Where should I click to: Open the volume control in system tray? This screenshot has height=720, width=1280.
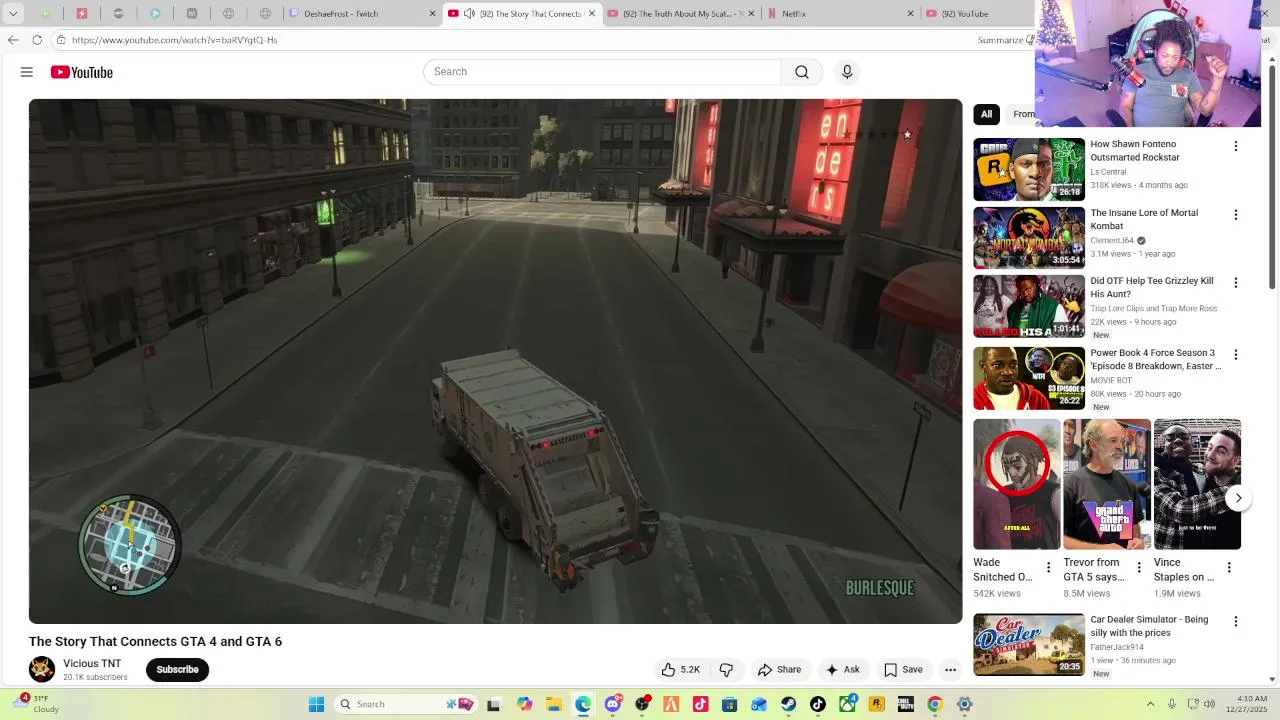[1209, 704]
